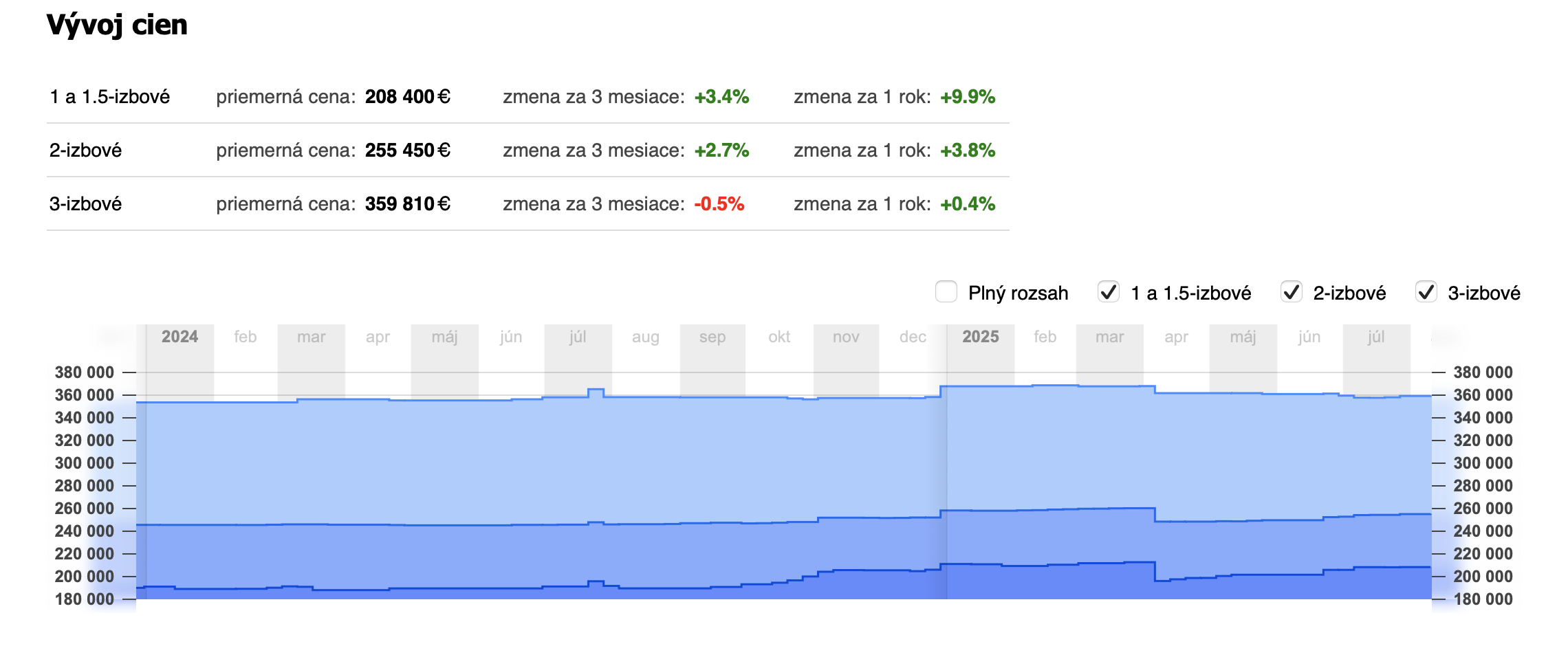This screenshot has height=668, width=1568.
Task: Enable the Plný rozsah checkbox
Action: pos(946,292)
